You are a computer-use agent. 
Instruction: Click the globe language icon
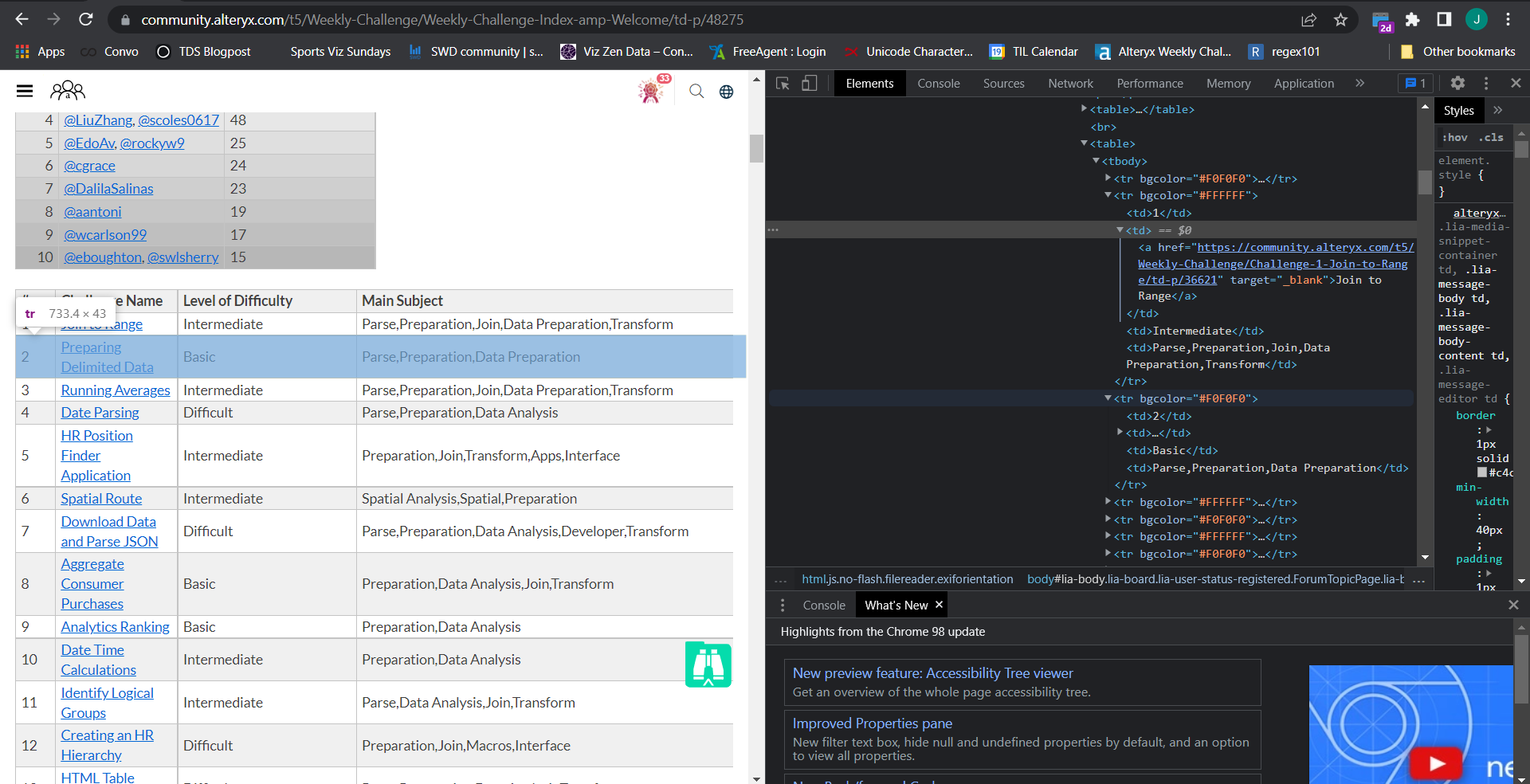(726, 92)
